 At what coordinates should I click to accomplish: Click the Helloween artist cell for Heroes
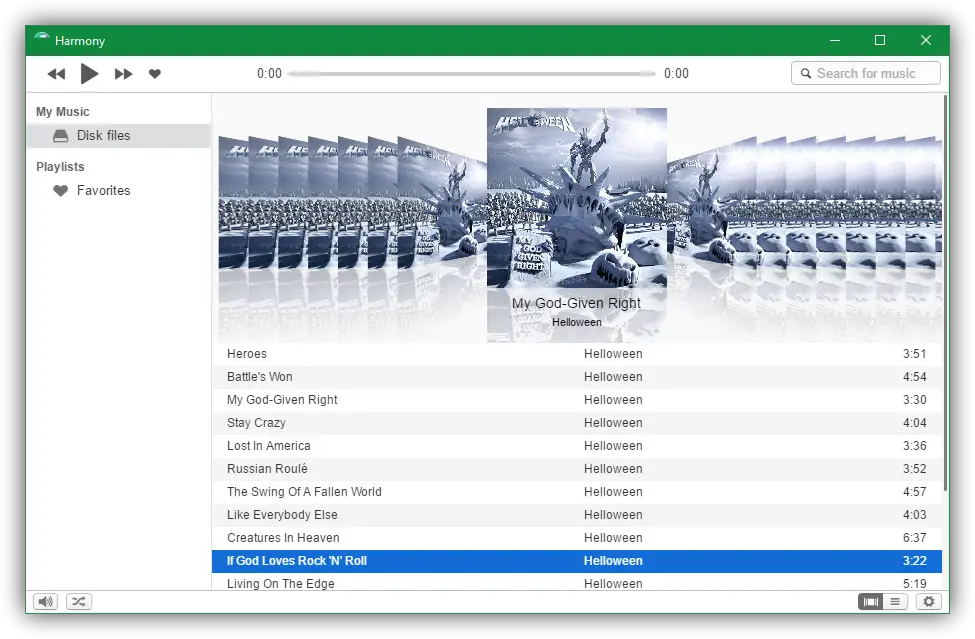point(613,354)
